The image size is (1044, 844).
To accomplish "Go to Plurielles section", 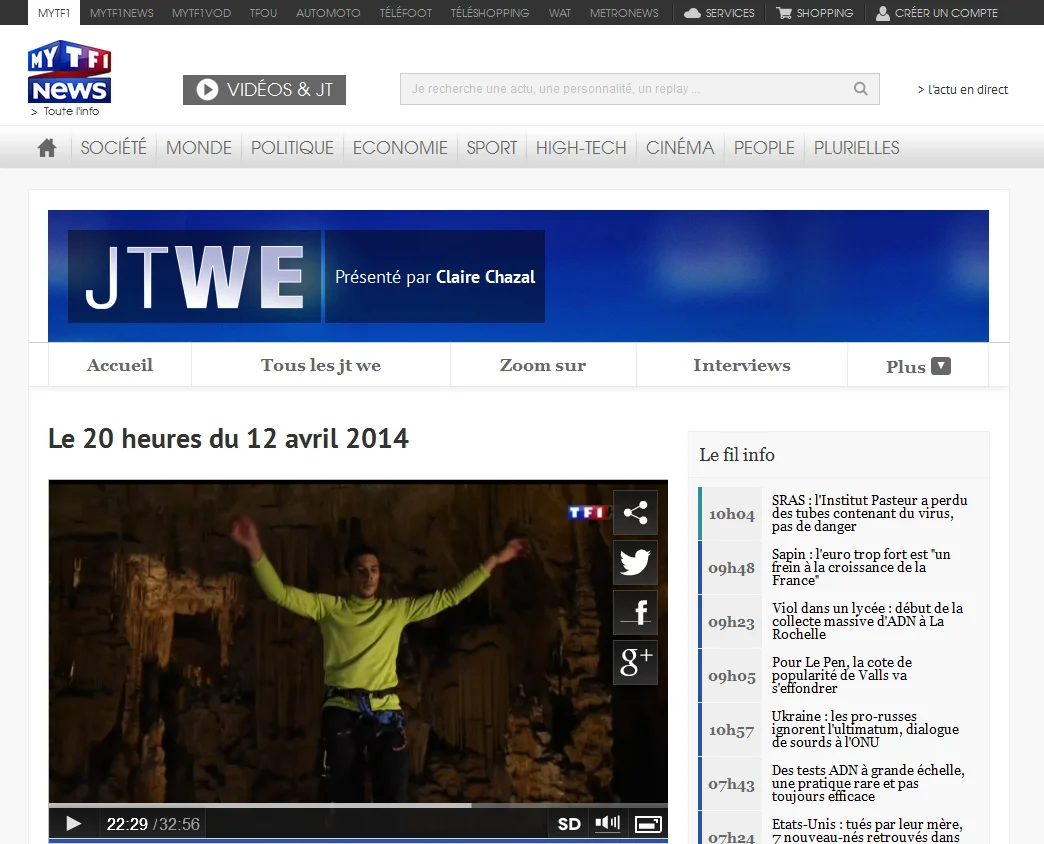I will pos(856,148).
